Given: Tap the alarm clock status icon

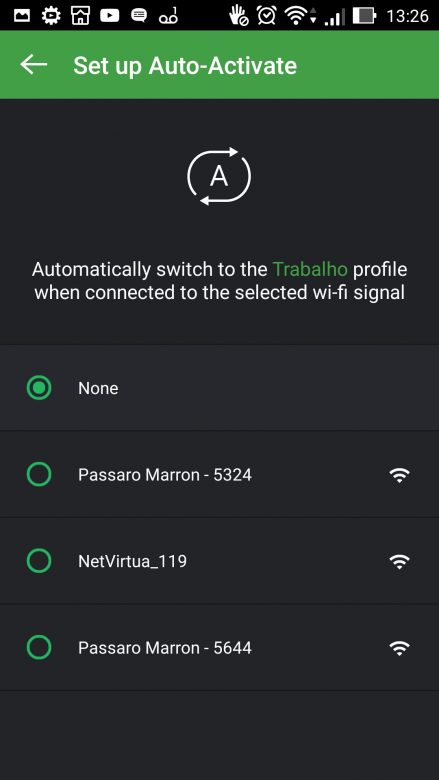Looking at the screenshot, I should [266, 15].
